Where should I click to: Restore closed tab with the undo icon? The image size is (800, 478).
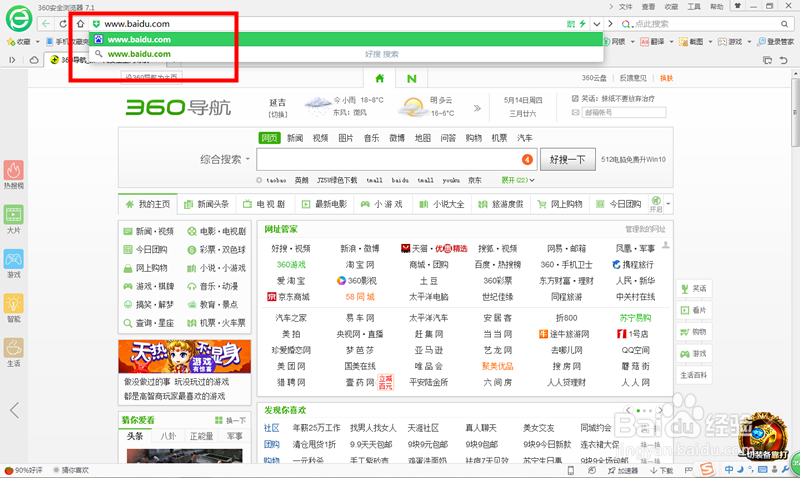tap(784, 60)
